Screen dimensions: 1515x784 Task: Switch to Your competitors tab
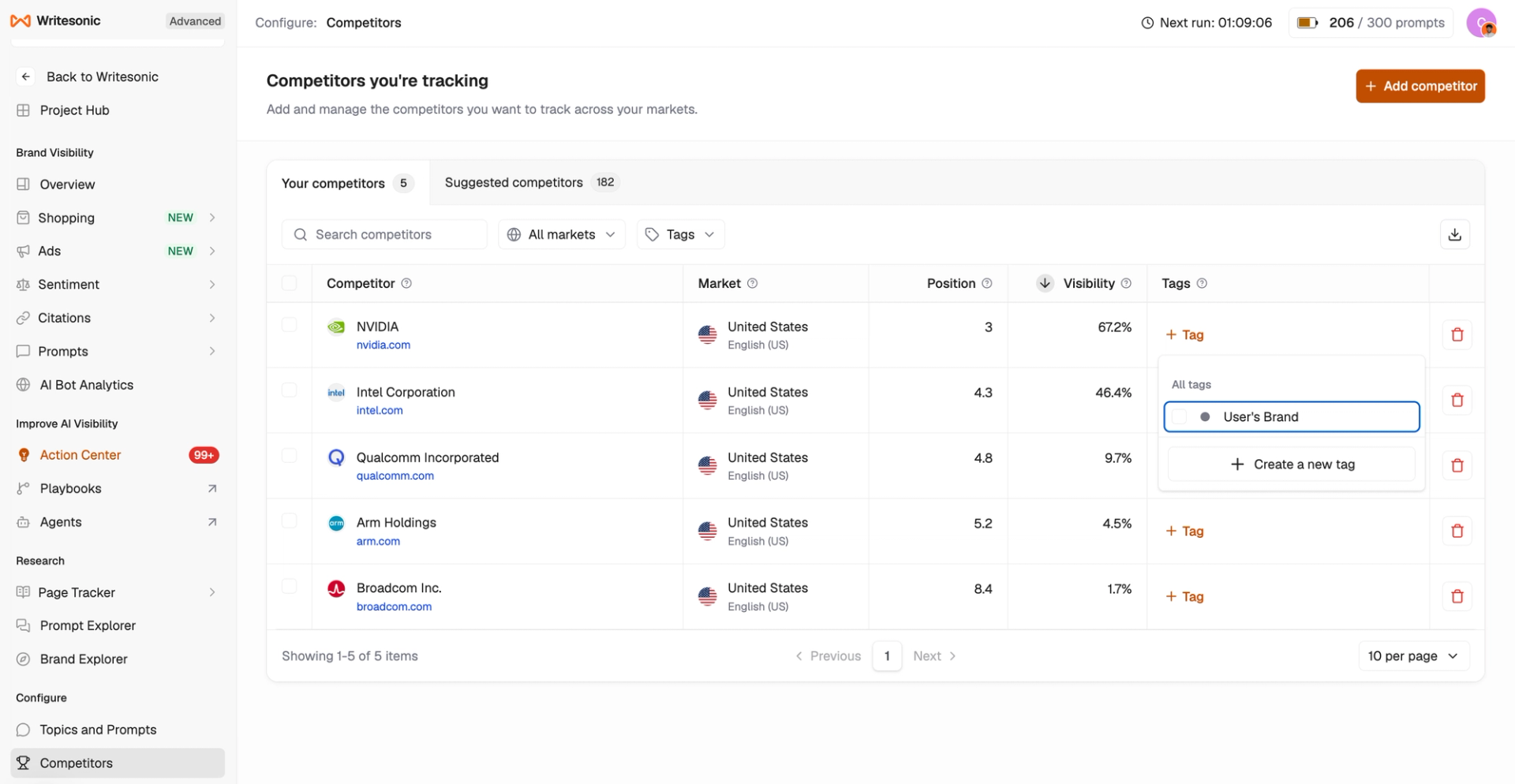tap(347, 183)
